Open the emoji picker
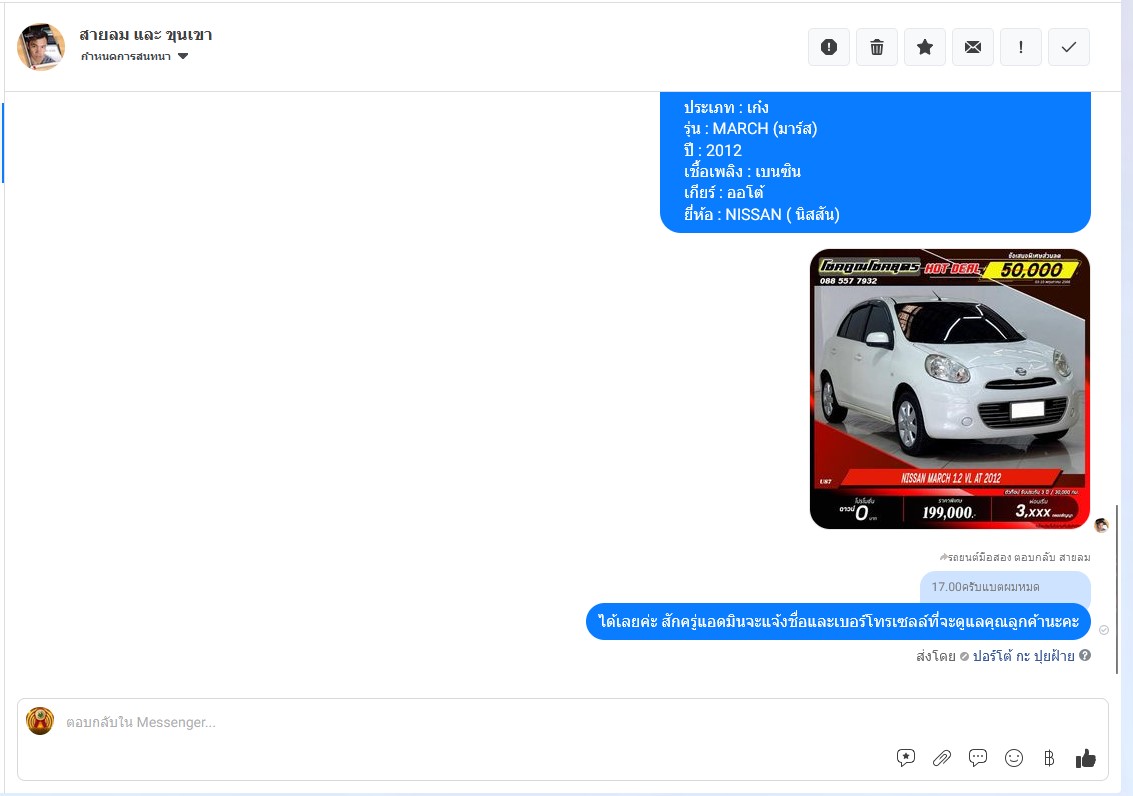Screen dimensions: 1133x796 [x=1014, y=758]
